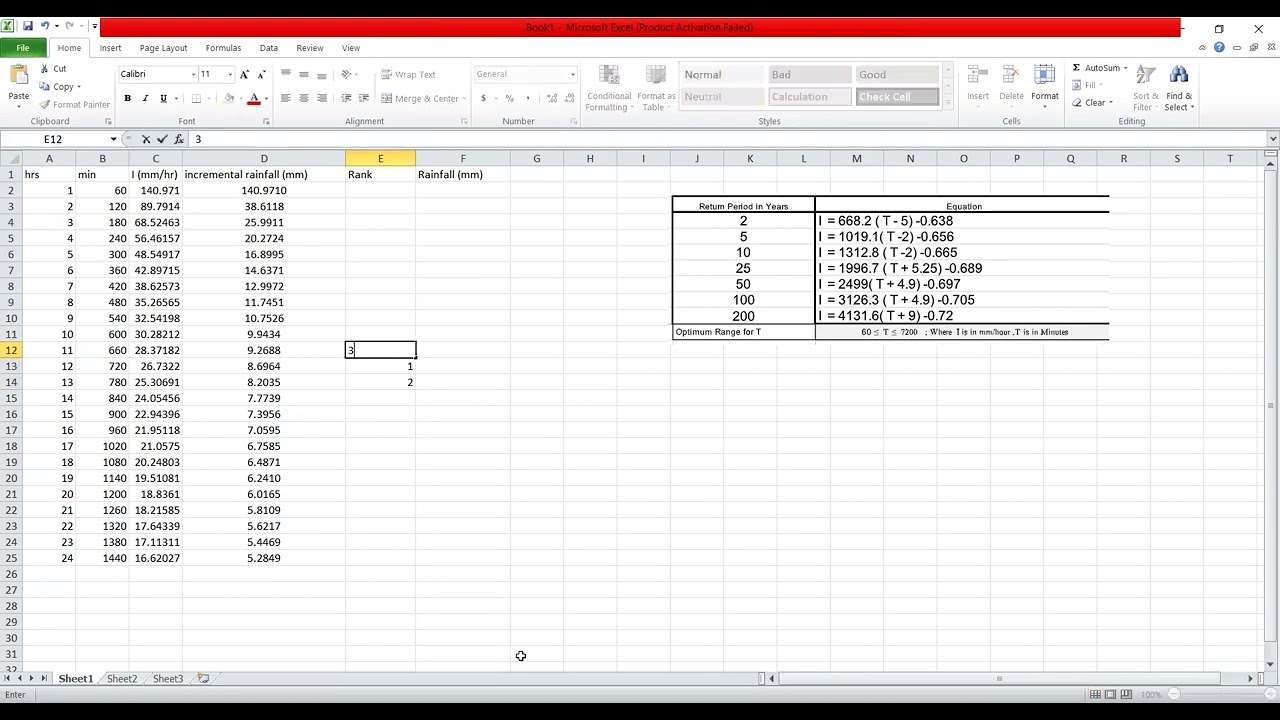Click the Insert Function fx icon
This screenshot has height=720, width=1280.
click(x=179, y=139)
